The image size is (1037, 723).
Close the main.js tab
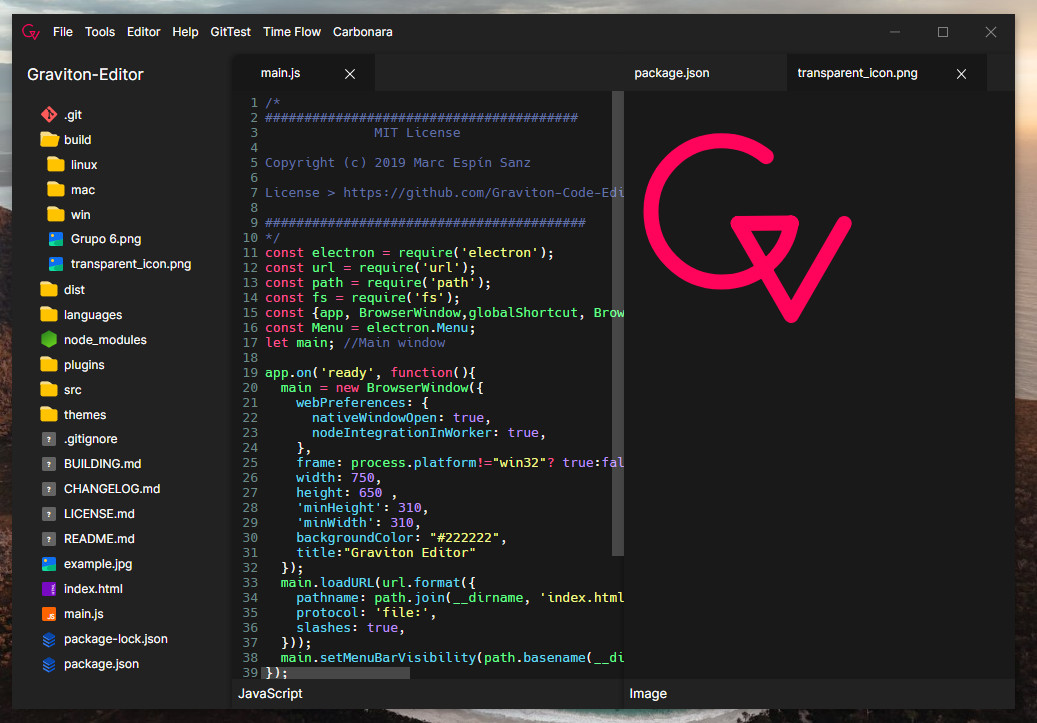(350, 74)
